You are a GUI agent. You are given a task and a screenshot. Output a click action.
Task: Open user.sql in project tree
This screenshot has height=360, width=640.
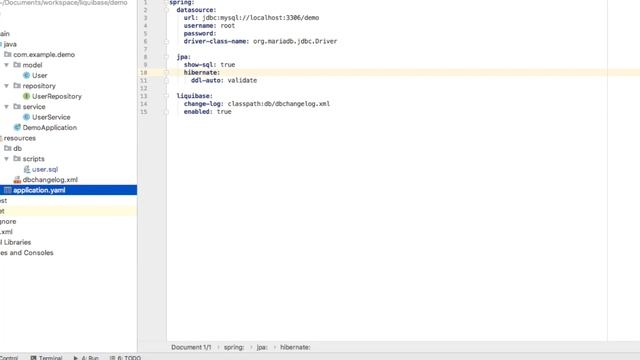45,169
